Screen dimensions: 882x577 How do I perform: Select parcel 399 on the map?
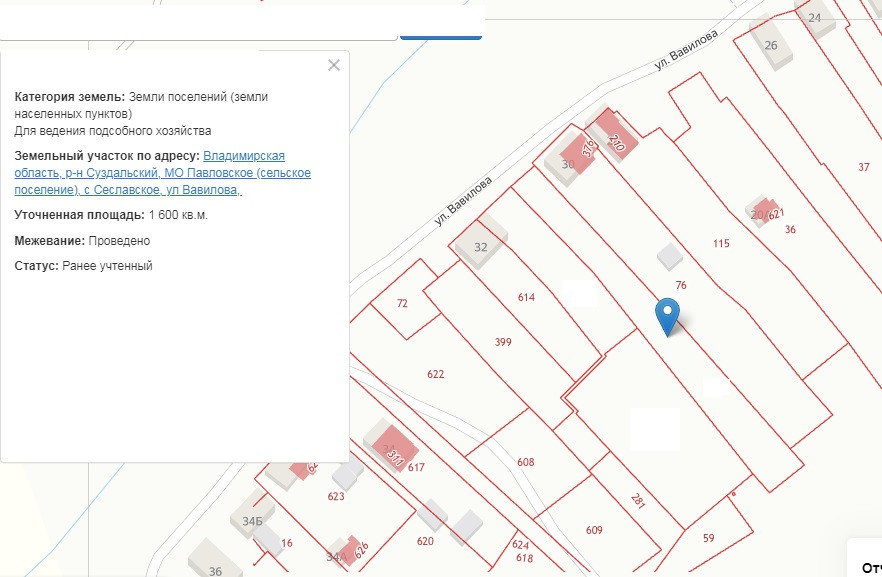[x=503, y=342]
